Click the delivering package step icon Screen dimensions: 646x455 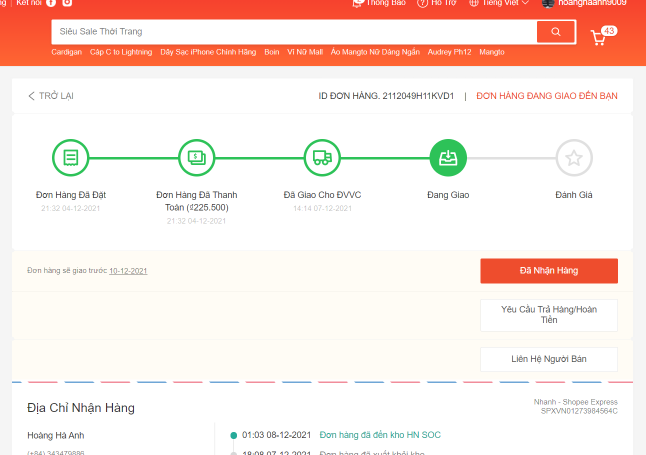pos(448,157)
